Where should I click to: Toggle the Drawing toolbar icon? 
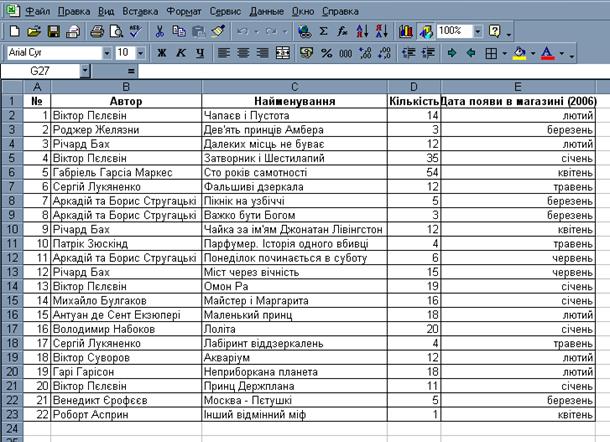point(426,31)
